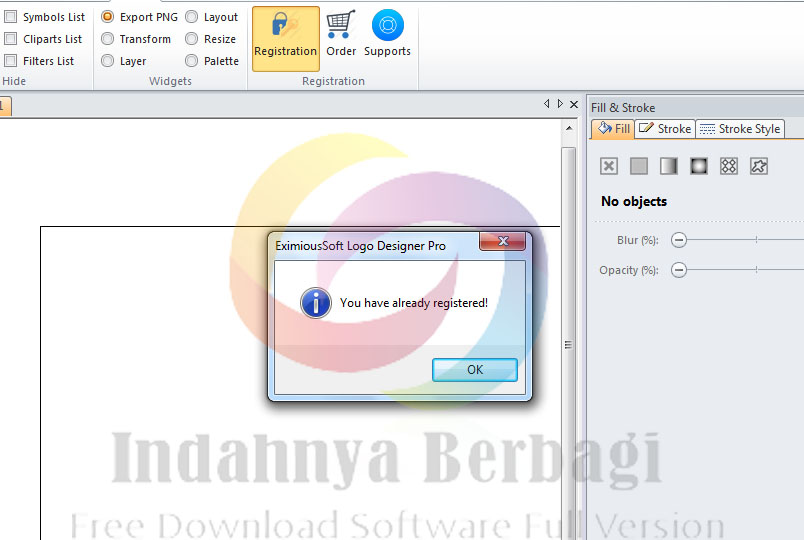The image size is (804, 540).
Task: Switch to the Stroke Style tab
Action: coord(740,129)
